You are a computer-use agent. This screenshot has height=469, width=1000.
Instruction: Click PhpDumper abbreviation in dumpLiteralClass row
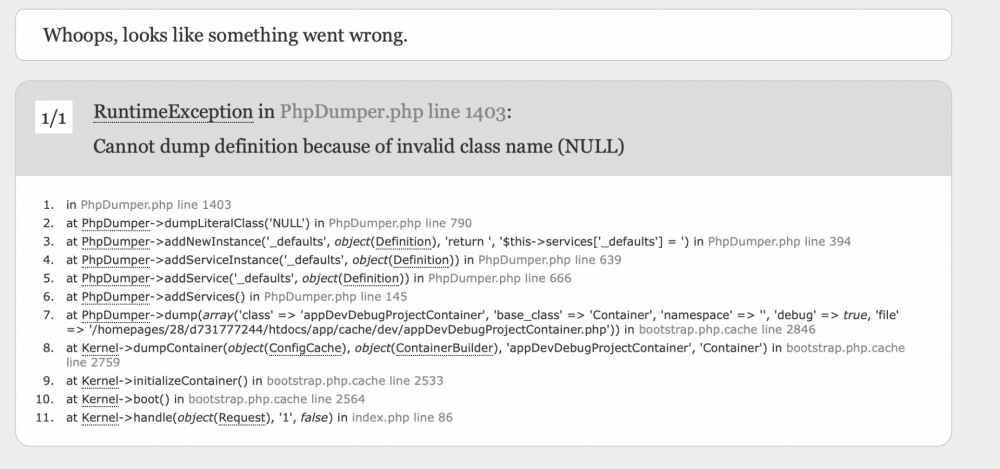coord(115,223)
